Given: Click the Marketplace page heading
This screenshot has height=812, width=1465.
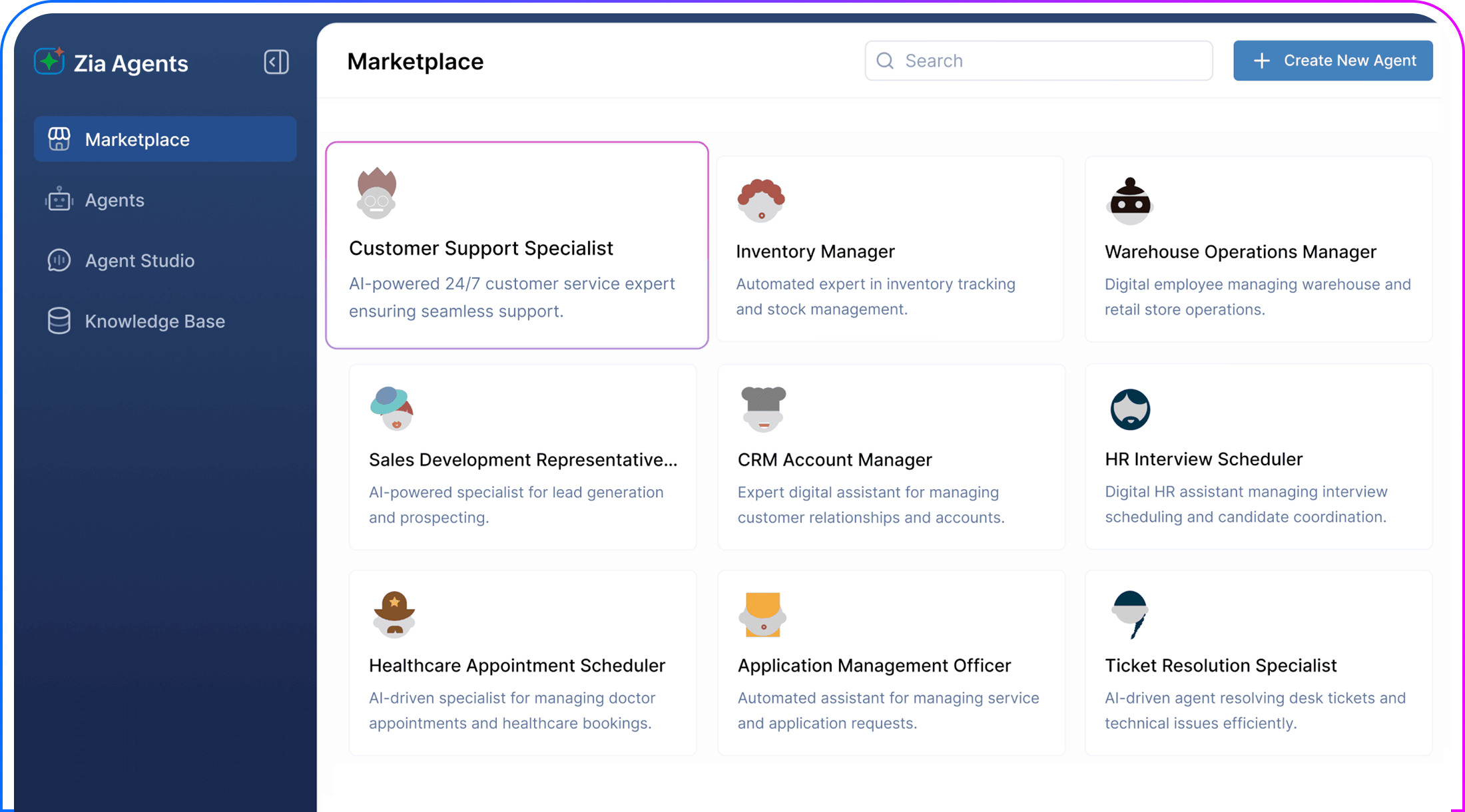Looking at the screenshot, I should point(416,61).
